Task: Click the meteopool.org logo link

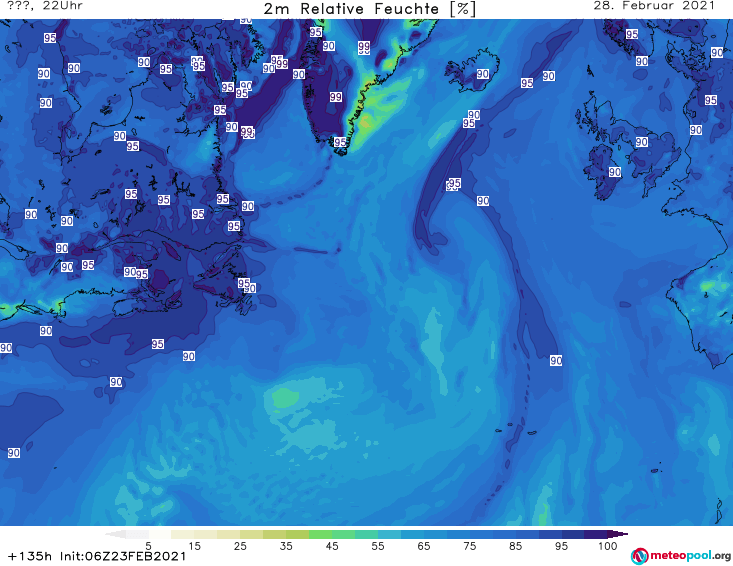Action: pyautogui.click(x=681, y=556)
